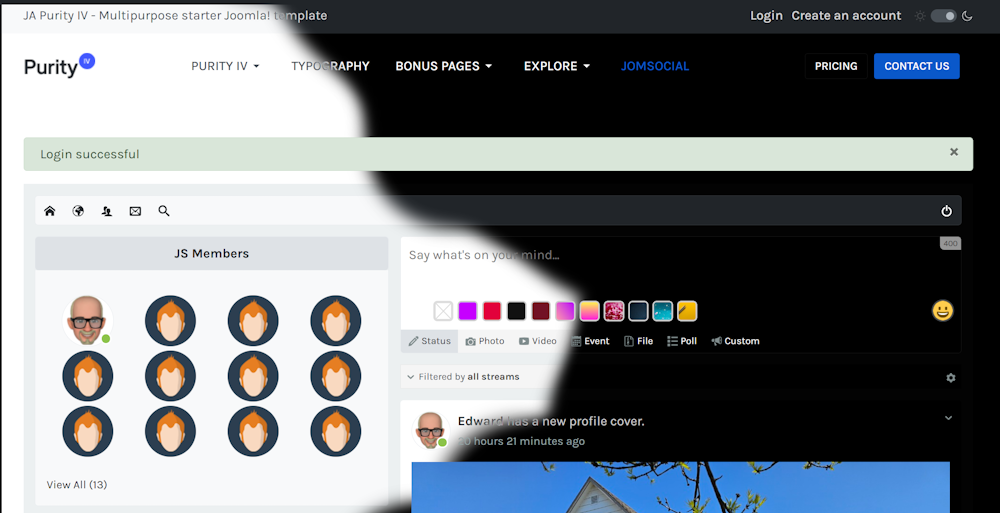1000x513 pixels.
Task: Select the Poll post tab
Action: coord(682,341)
